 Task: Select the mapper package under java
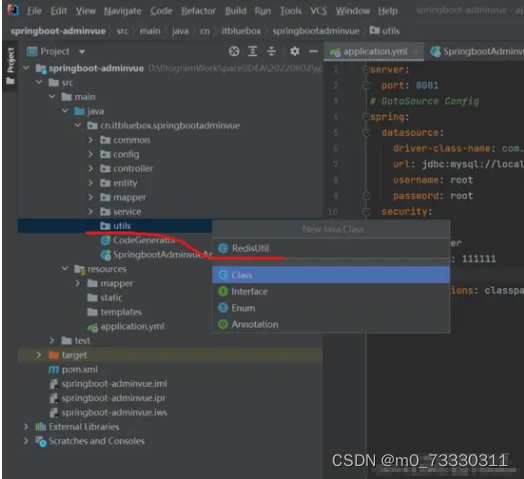point(129,198)
